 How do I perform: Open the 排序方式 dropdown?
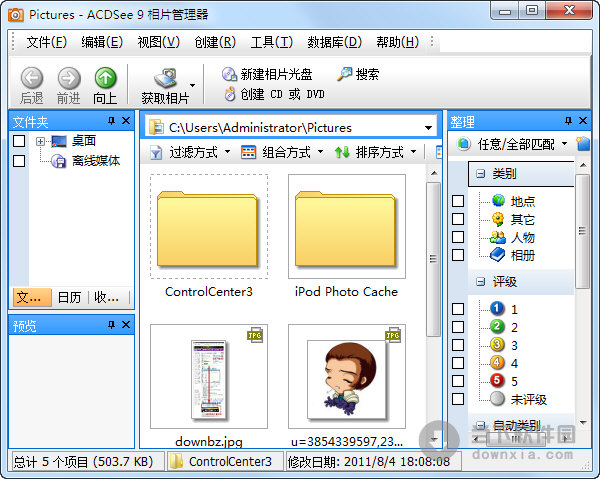[413, 152]
